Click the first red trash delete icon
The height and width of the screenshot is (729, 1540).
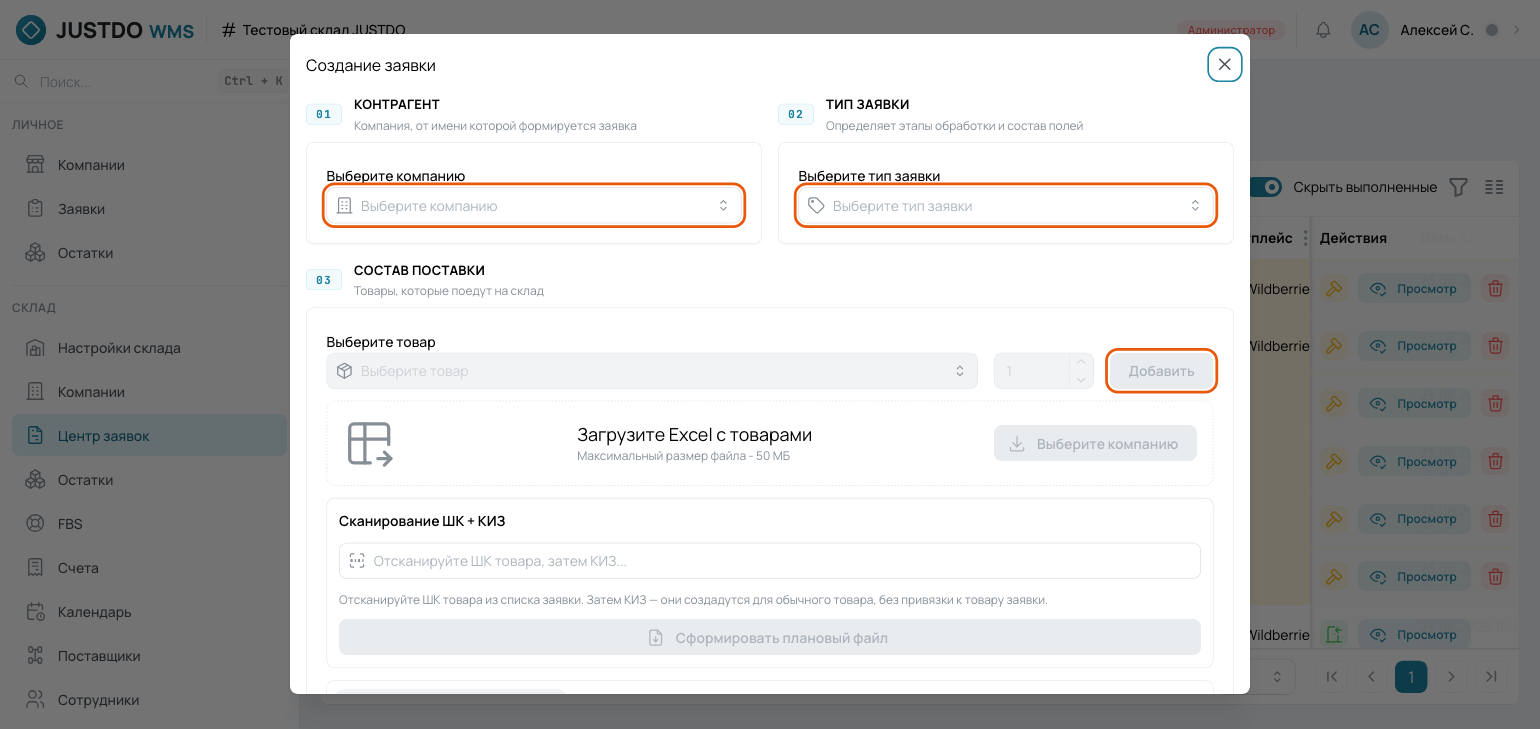pos(1495,289)
